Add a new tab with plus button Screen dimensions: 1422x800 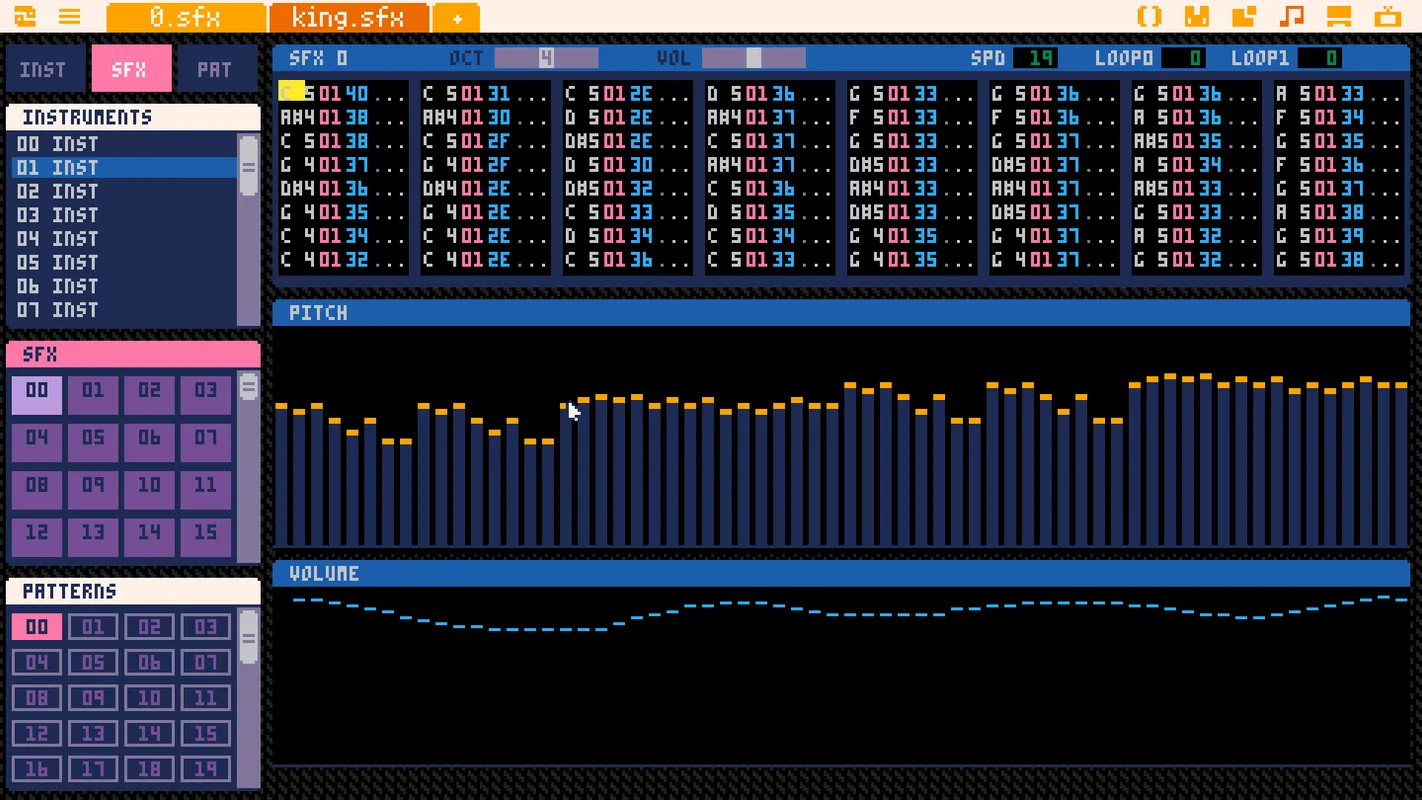pos(457,18)
